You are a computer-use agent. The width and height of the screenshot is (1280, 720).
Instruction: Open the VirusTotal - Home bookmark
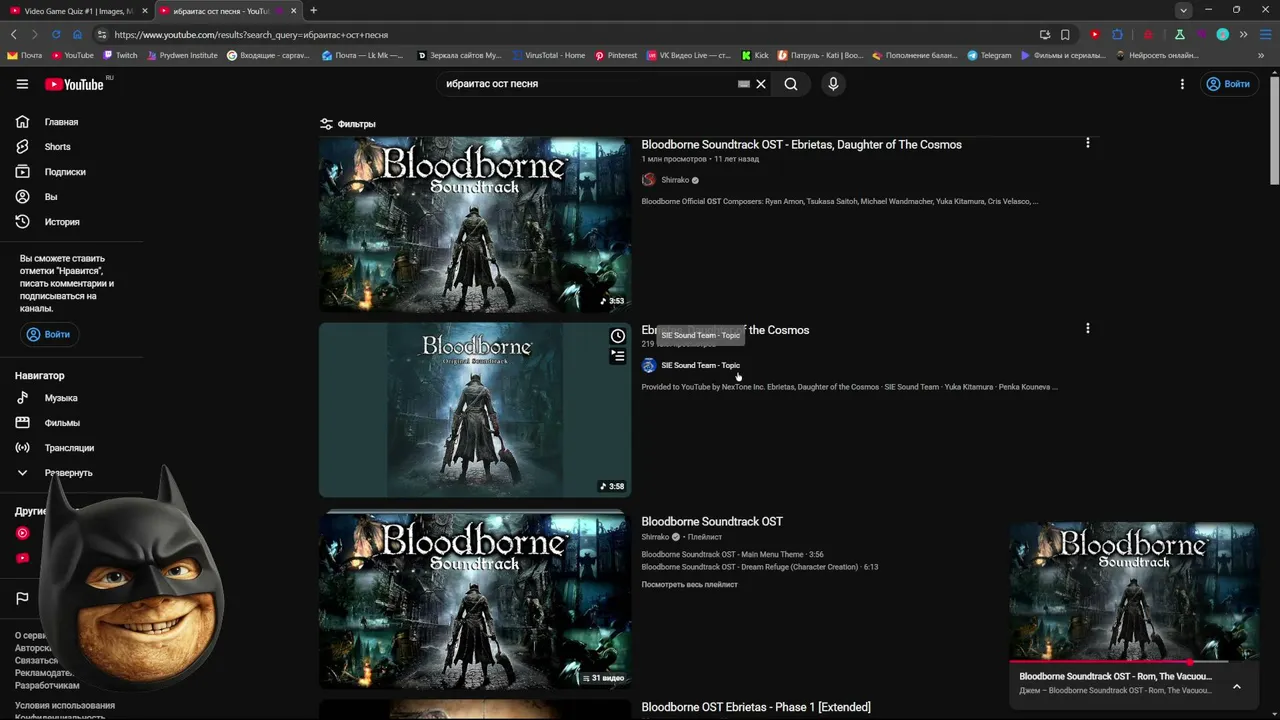tap(548, 56)
